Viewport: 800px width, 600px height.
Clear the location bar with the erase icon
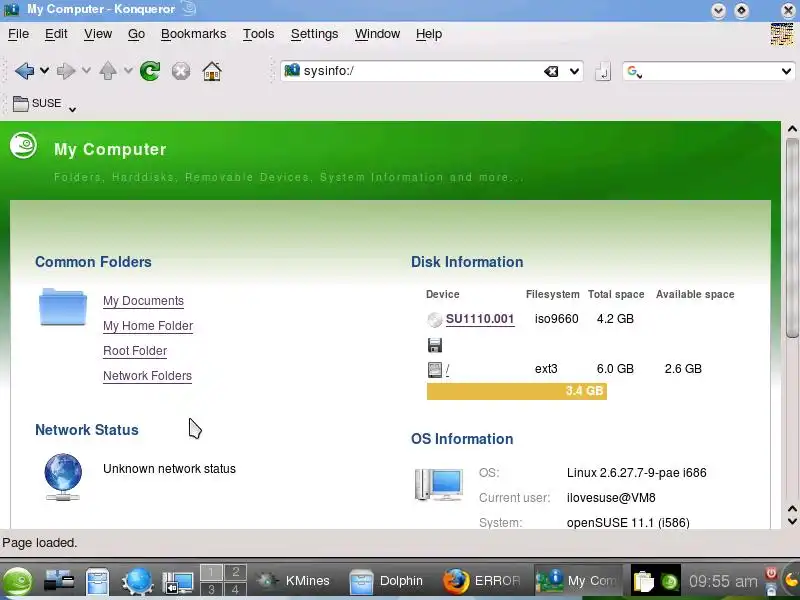tap(551, 71)
